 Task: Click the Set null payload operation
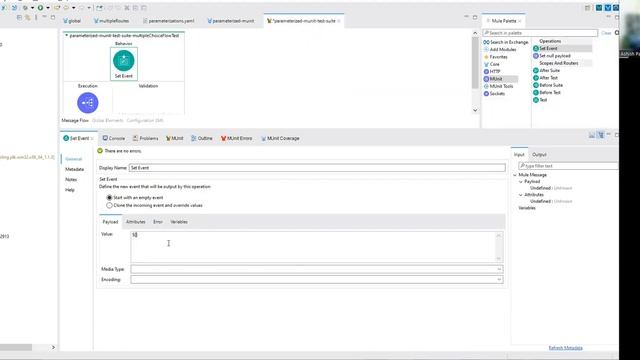click(x=551, y=56)
